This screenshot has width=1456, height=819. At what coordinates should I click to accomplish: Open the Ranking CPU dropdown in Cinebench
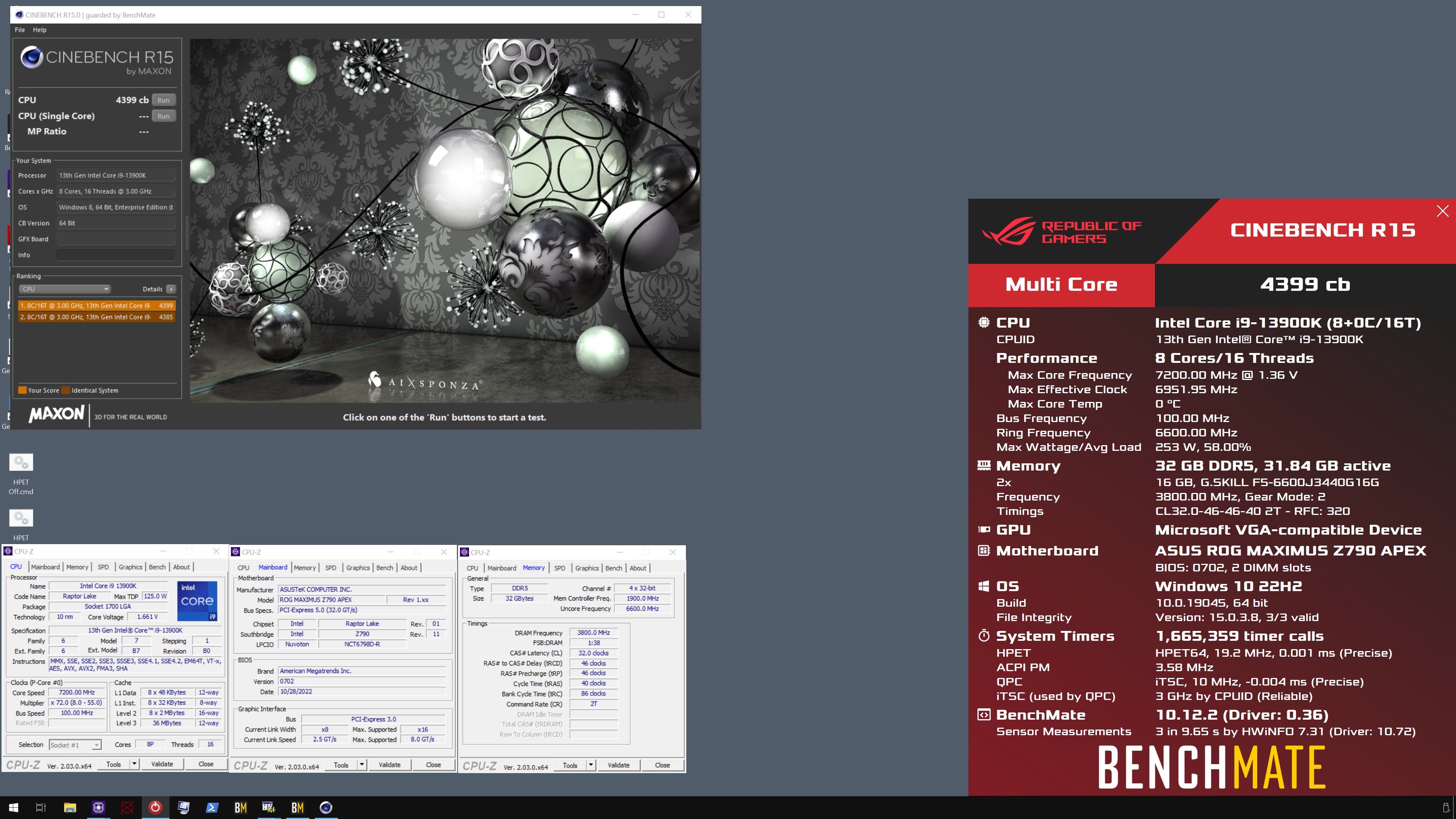tap(65, 289)
